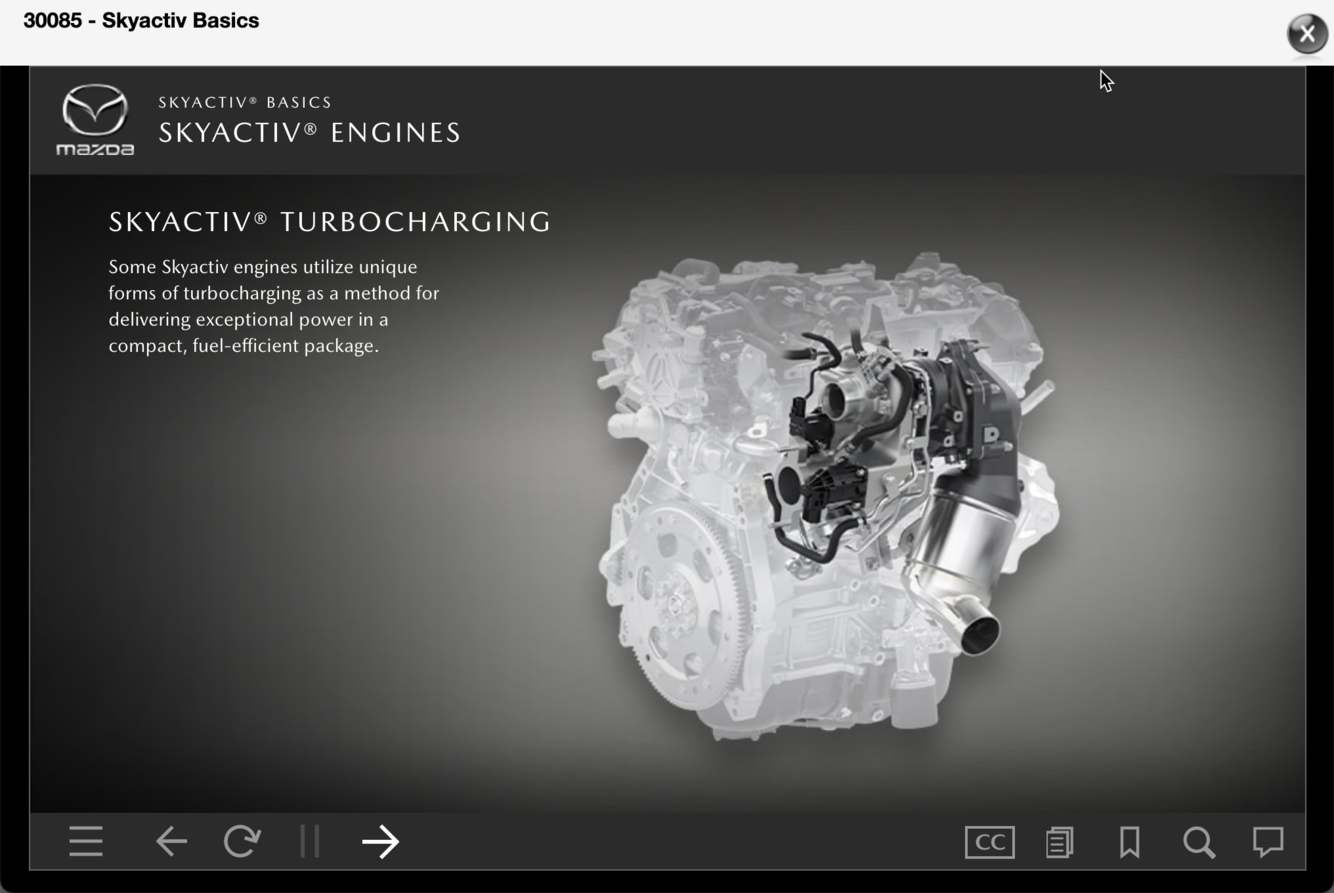Screen dimensions: 1334x893
Task: Replay the current slide
Action: click(x=242, y=841)
